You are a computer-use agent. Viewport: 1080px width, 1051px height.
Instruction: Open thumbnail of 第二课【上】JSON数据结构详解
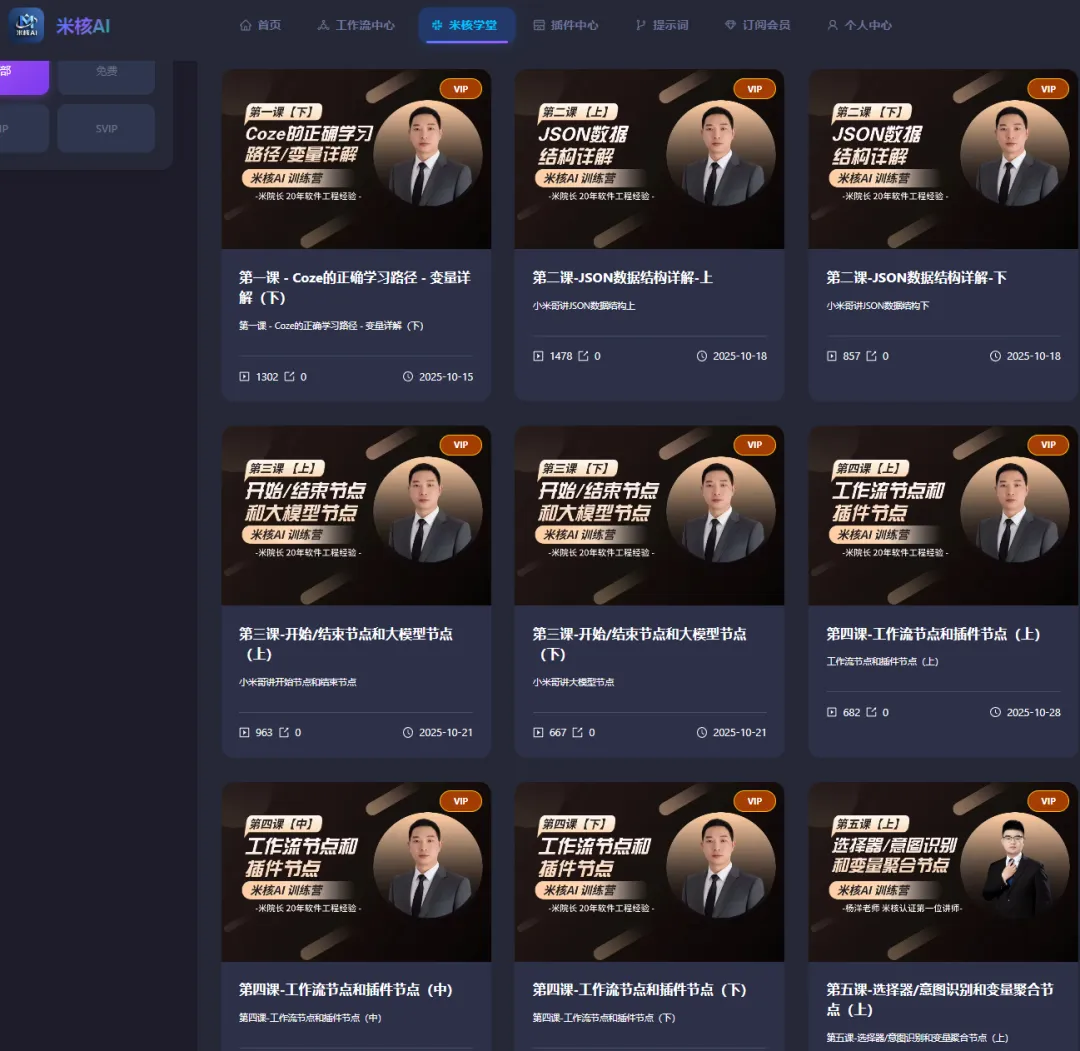(x=650, y=159)
